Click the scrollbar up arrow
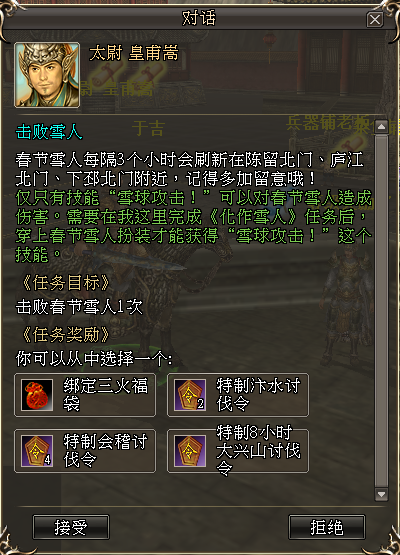 (x=381, y=127)
